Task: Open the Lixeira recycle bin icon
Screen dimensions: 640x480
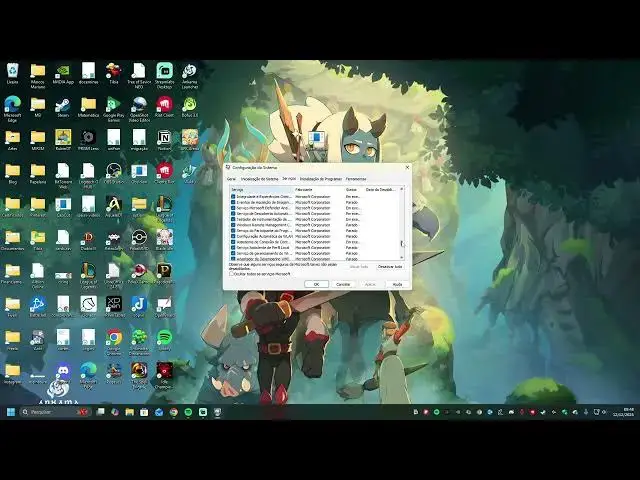Action: [x=12, y=73]
